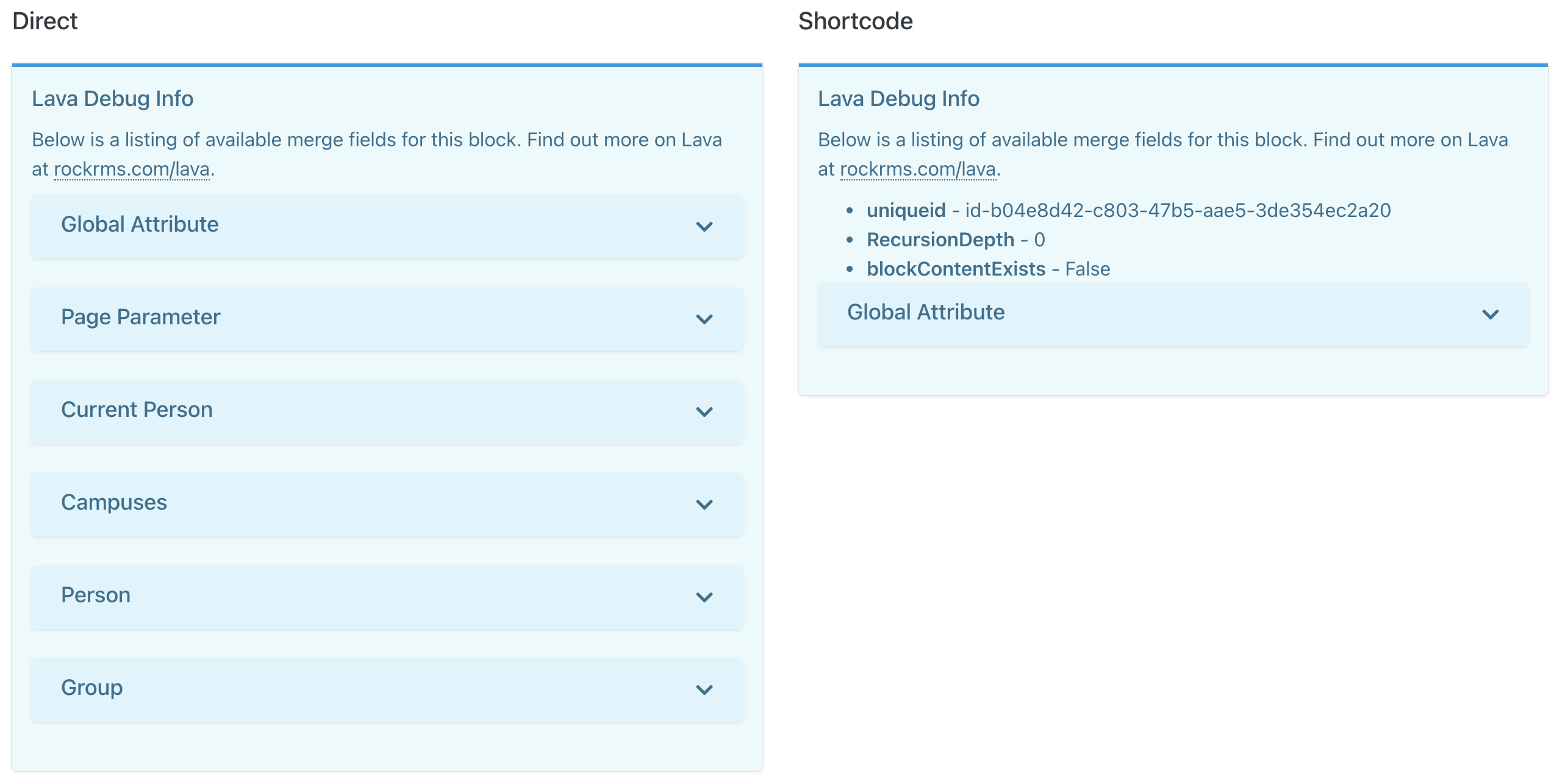Open the rockrms.com/lava link in the Shortcode panel
Viewport: 1565px width, 784px height.
918,171
